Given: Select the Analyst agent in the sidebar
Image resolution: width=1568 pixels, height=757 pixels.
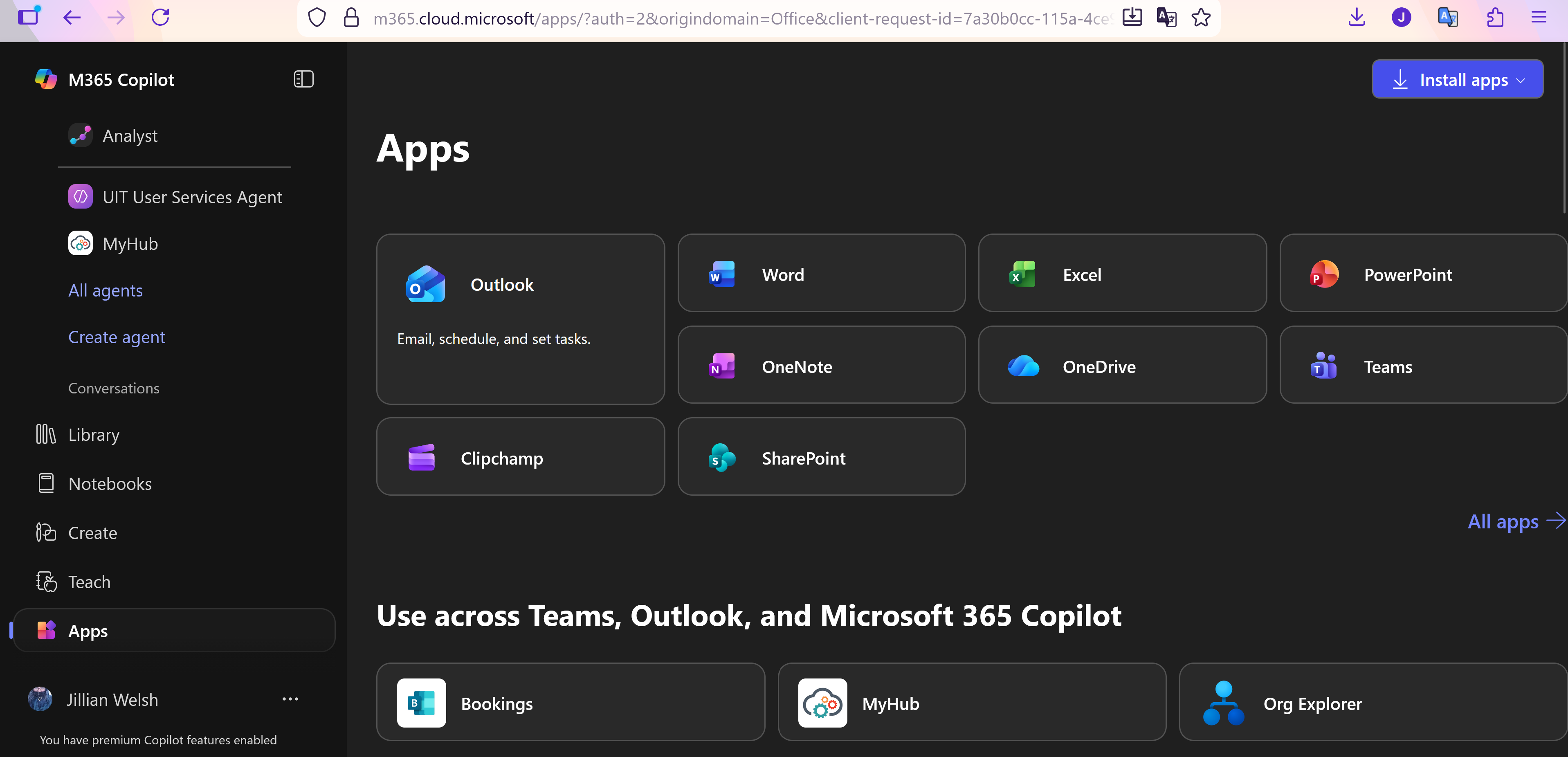Looking at the screenshot, I should click(130, 135).
